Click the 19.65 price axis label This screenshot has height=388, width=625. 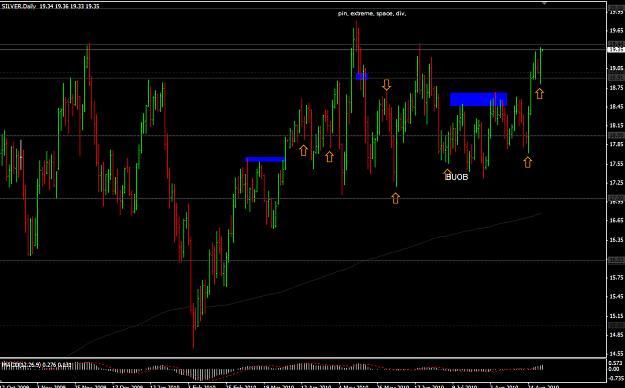[616, 30]
